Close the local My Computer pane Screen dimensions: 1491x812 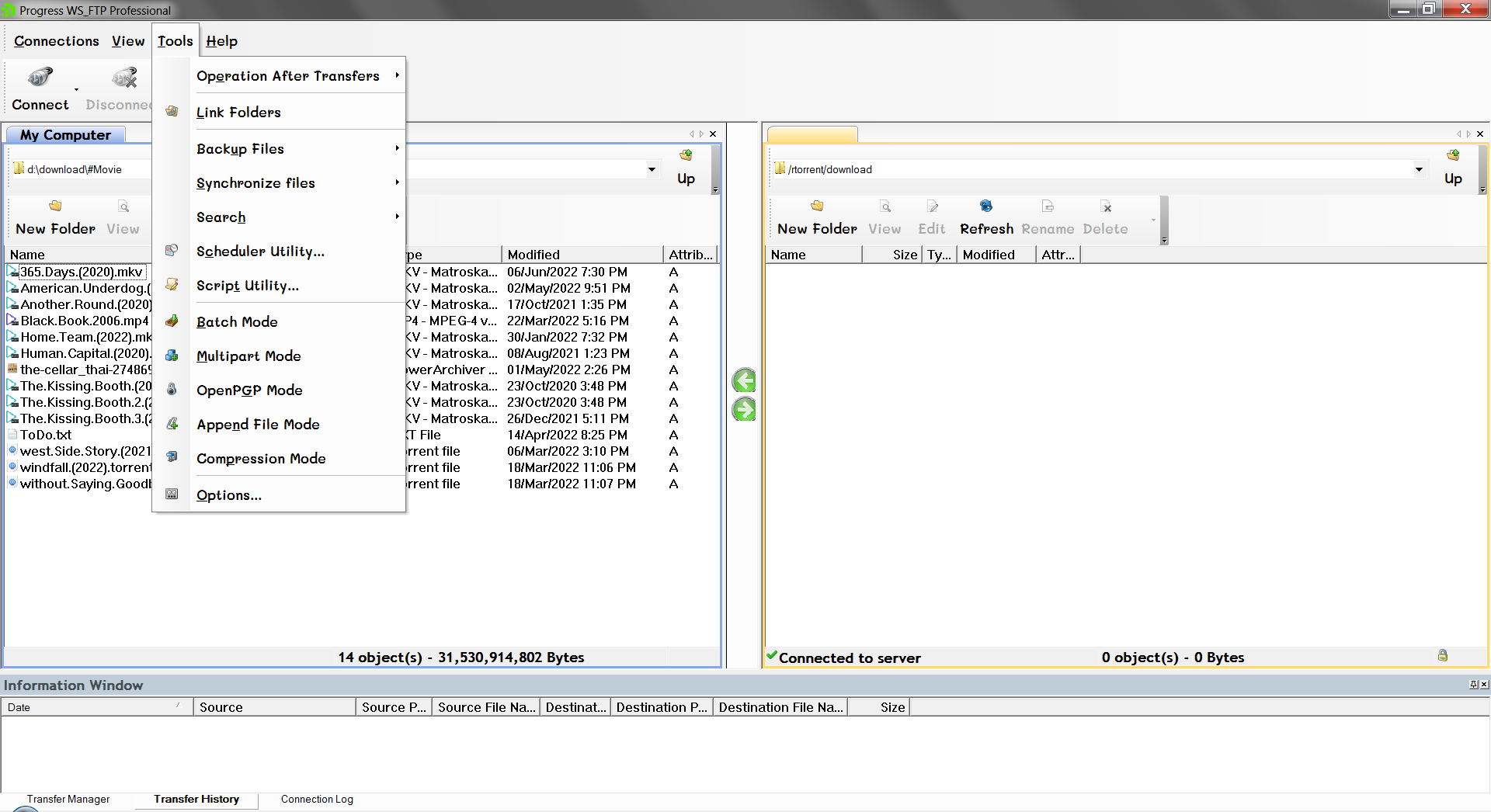pos(713,134)
